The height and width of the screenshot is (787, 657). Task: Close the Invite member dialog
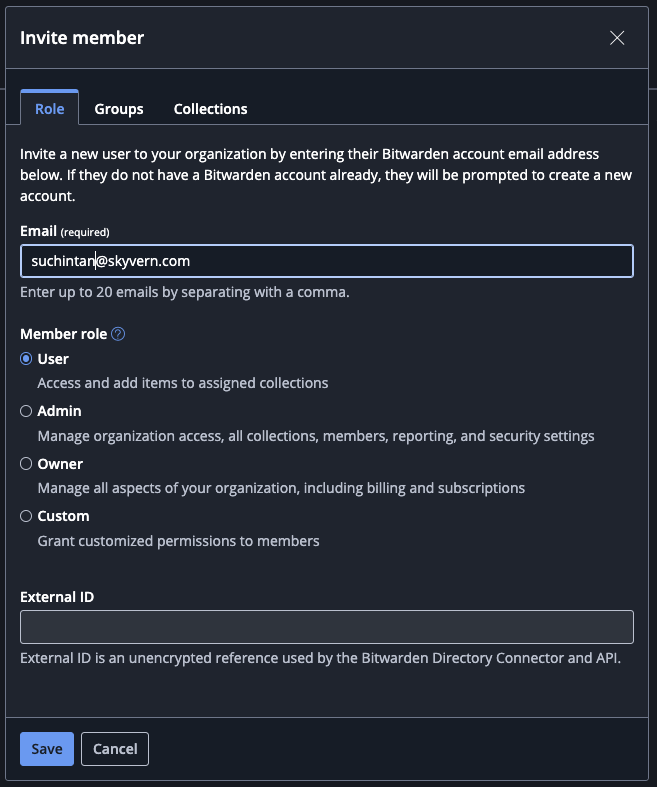pos(617,38)
